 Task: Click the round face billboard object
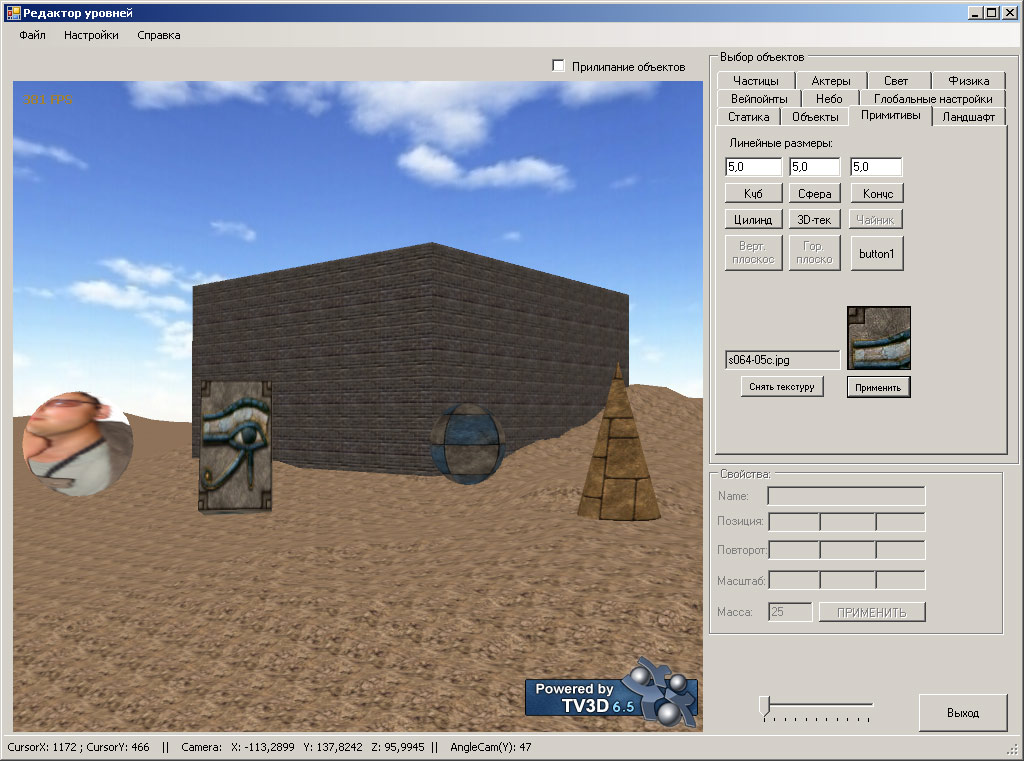point(77,444)
